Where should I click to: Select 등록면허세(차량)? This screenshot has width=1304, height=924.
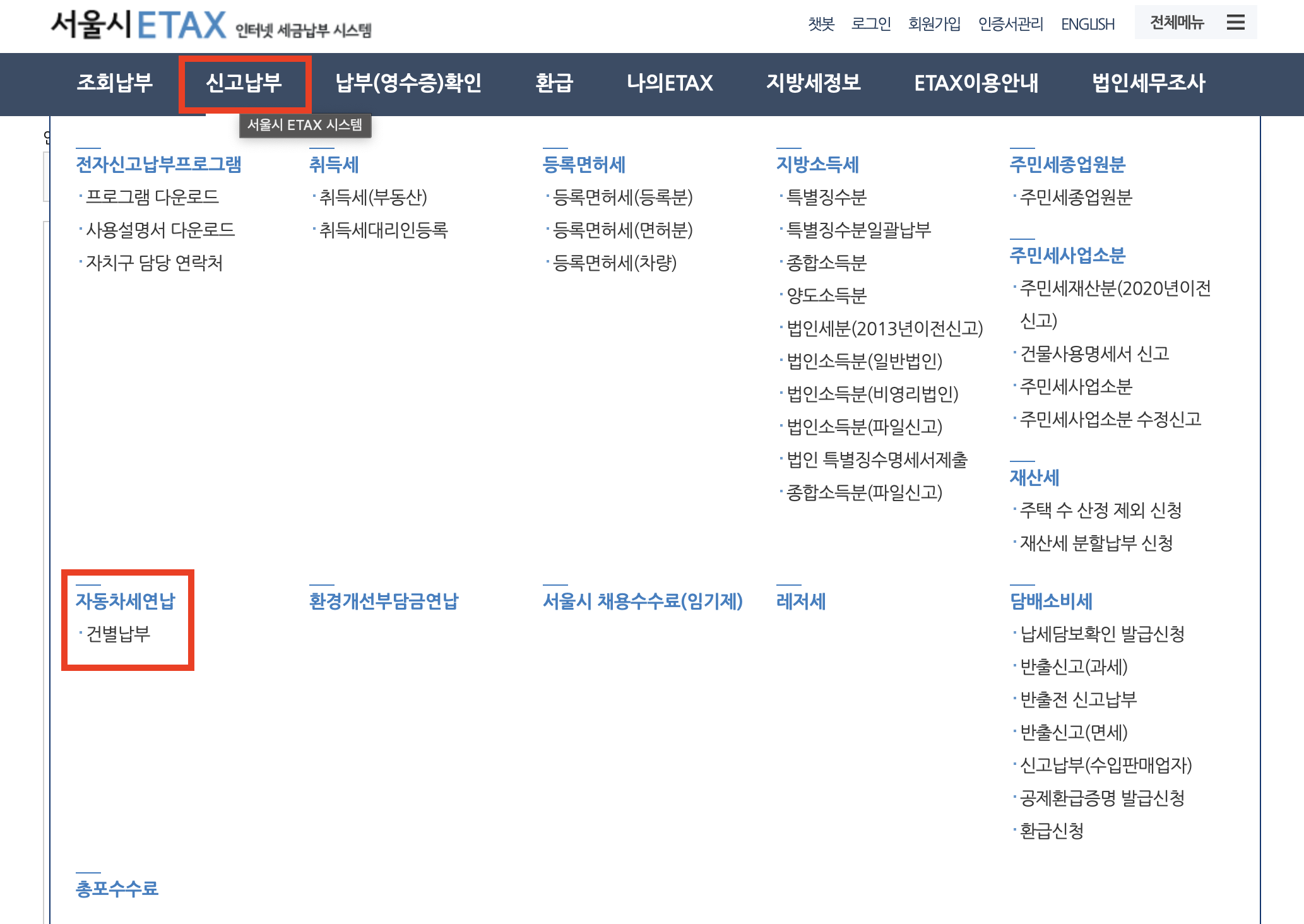615,263
